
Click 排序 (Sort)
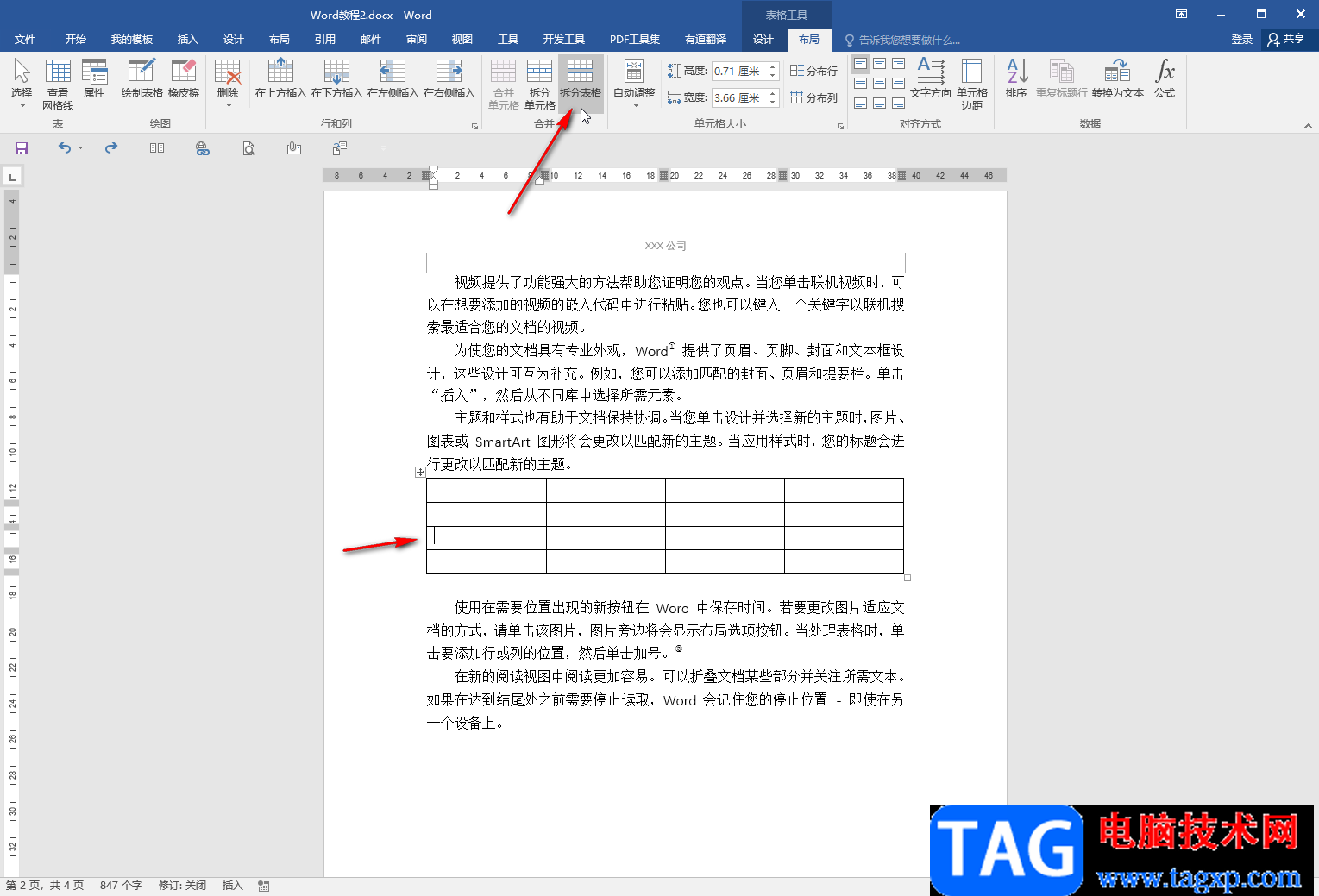(x=1016, y=78)
